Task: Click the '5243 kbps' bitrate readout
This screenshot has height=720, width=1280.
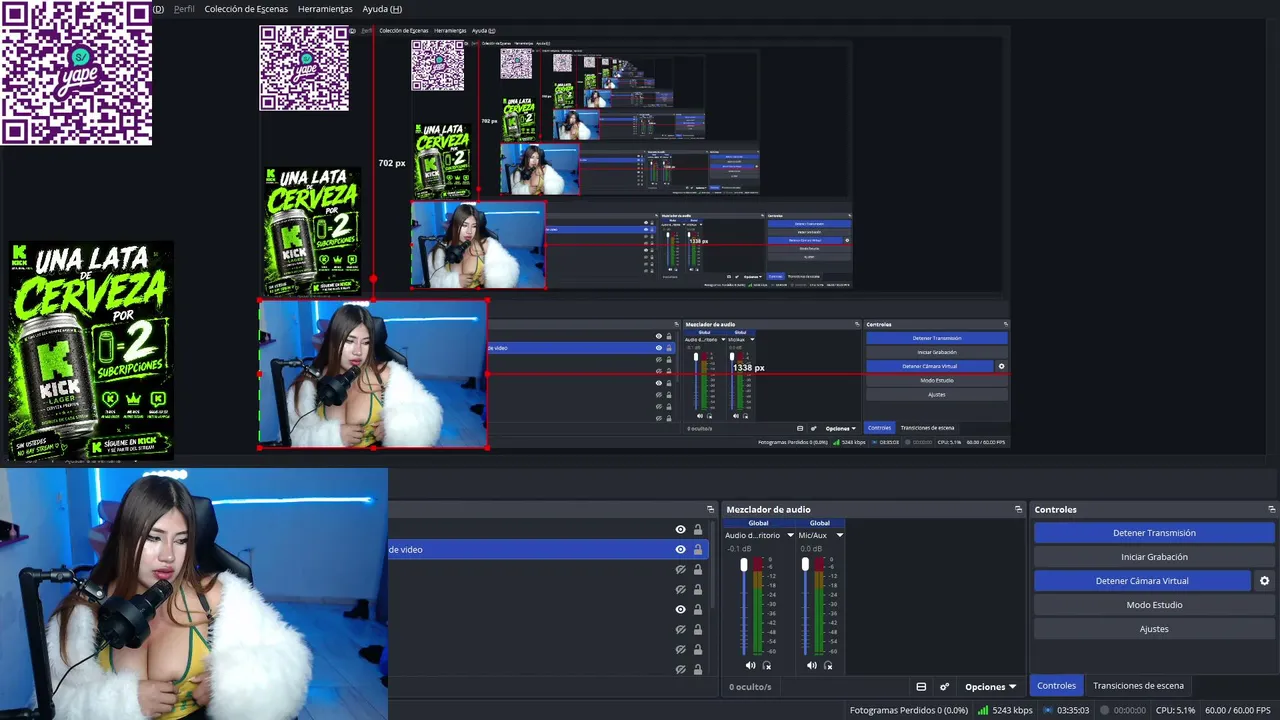Action: click(x=1013, y=710)
